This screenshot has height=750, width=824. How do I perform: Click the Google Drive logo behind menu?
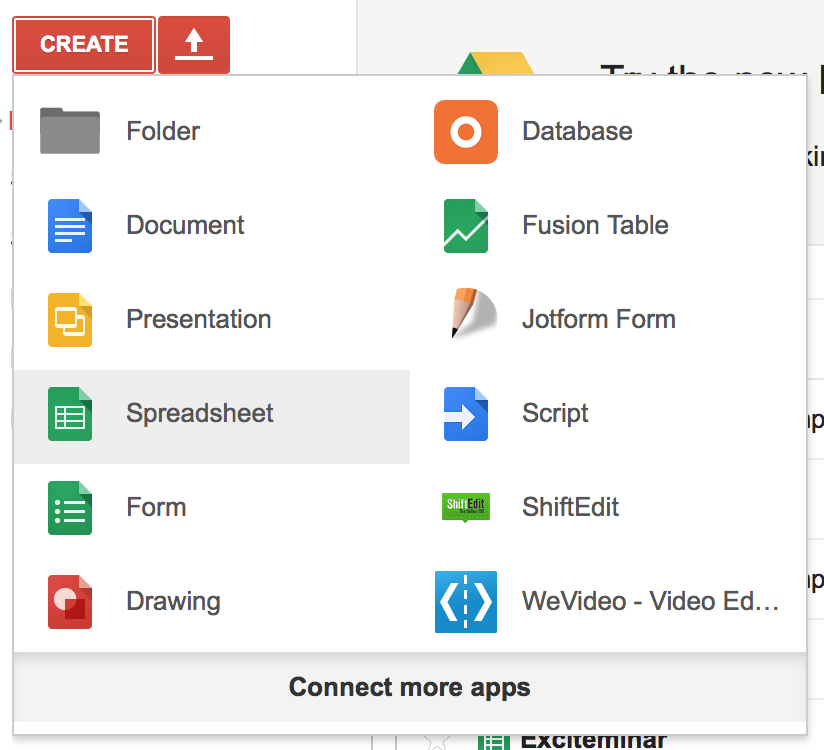(496, 63)
